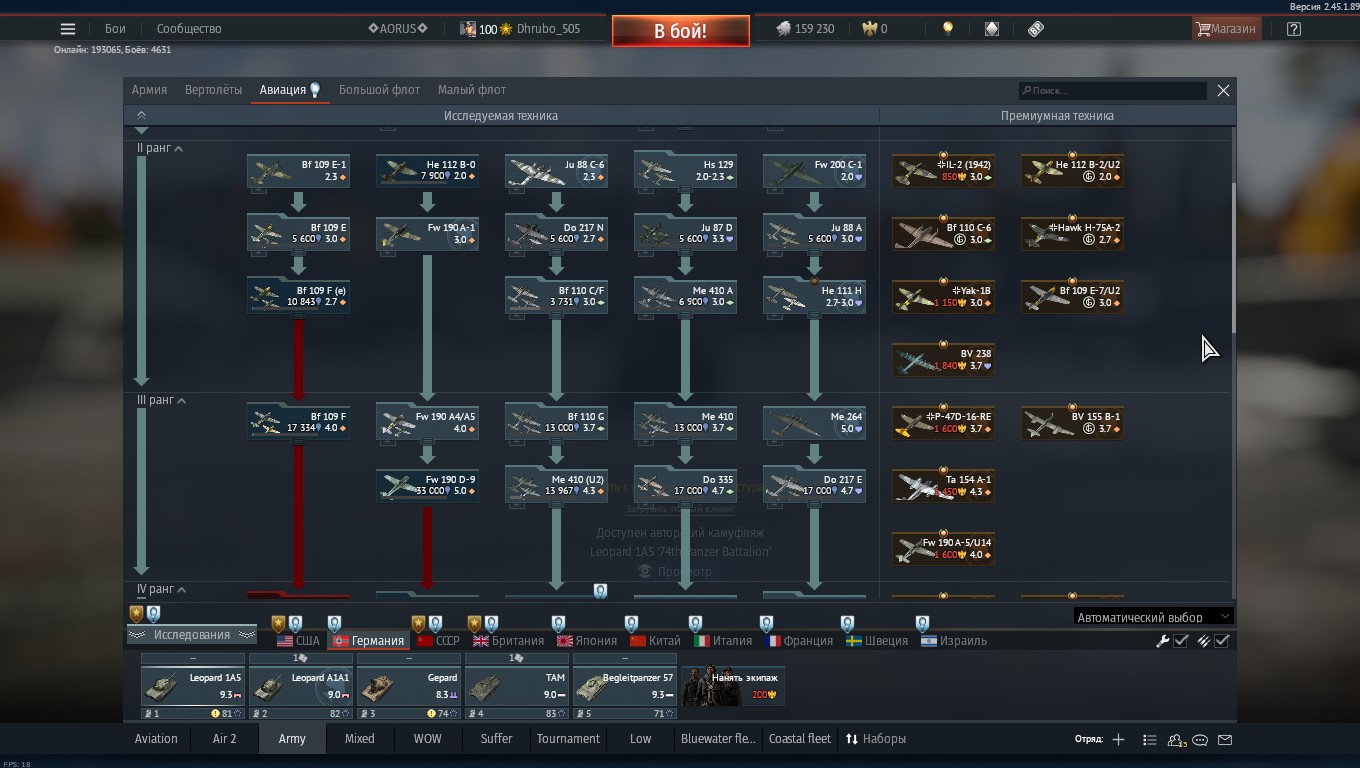Switch to Aviation preset tab
1360x768 pixels.
pyautogui.click(x=156, y=739)
